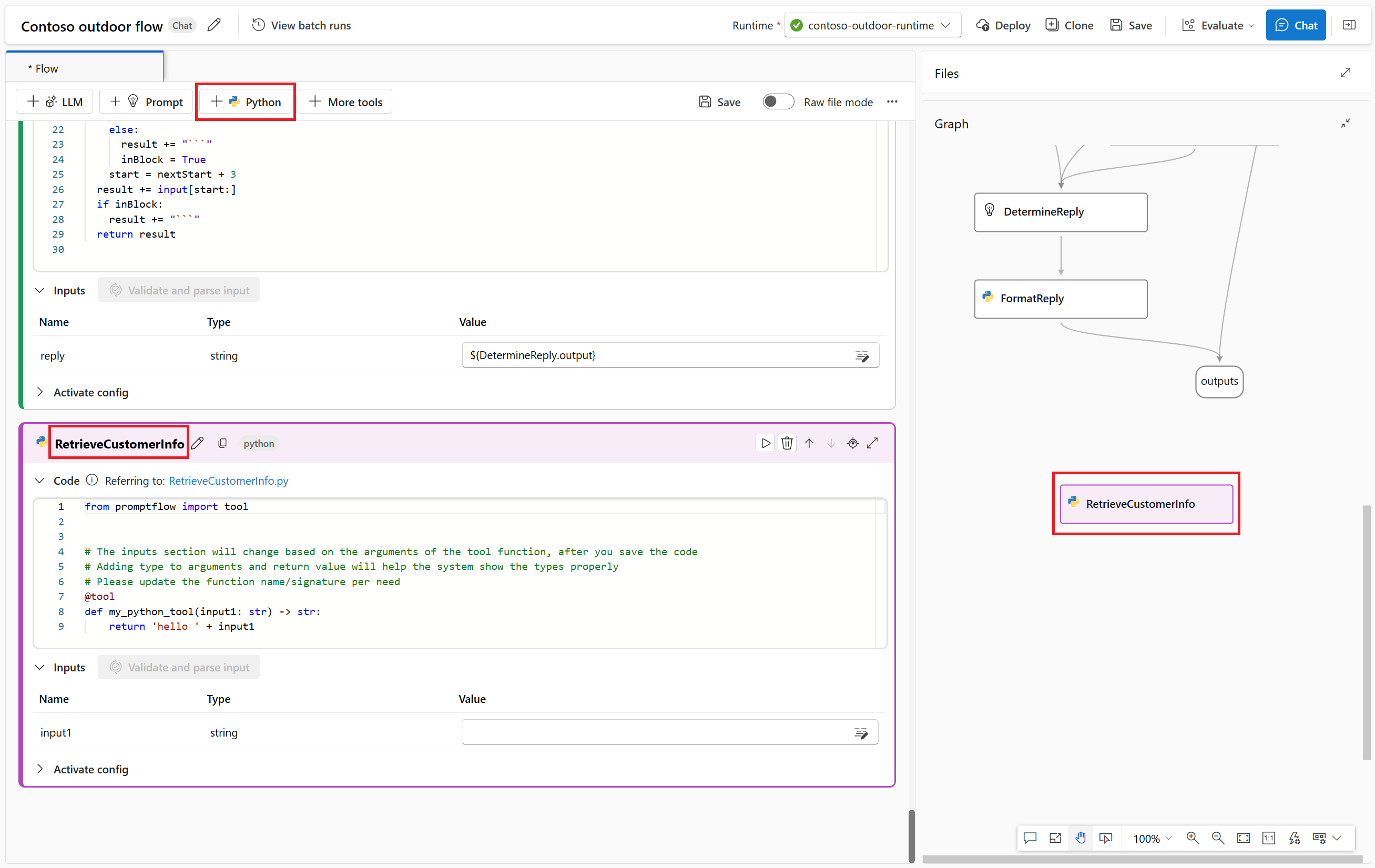The height and width of the screenshot is (868, 1375).
Task: Add a Prompt node
Action: pos(146,101)
